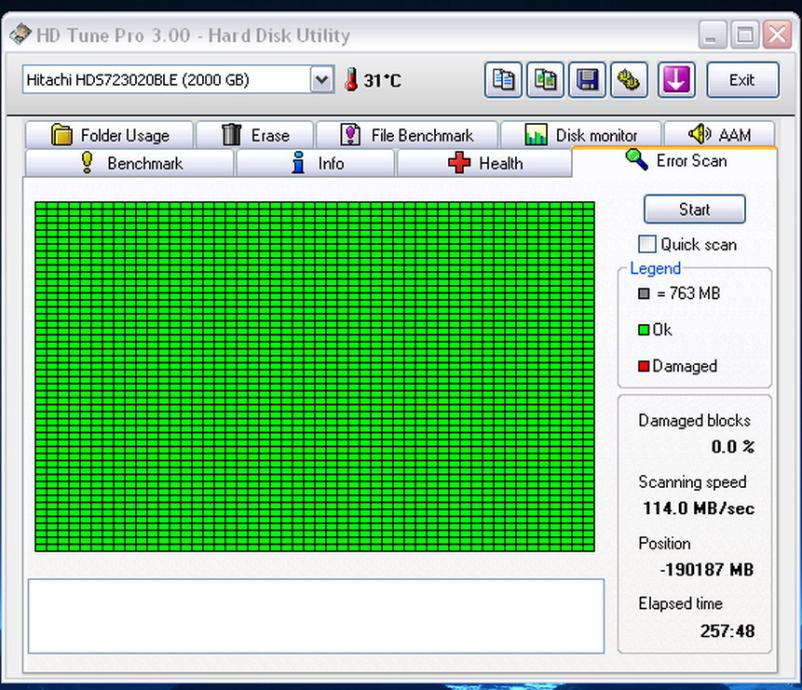Image resolution: width=802 pixels, height=690 pixels.
Task: Switch to the Folder Usage tab
Action: 109,135
